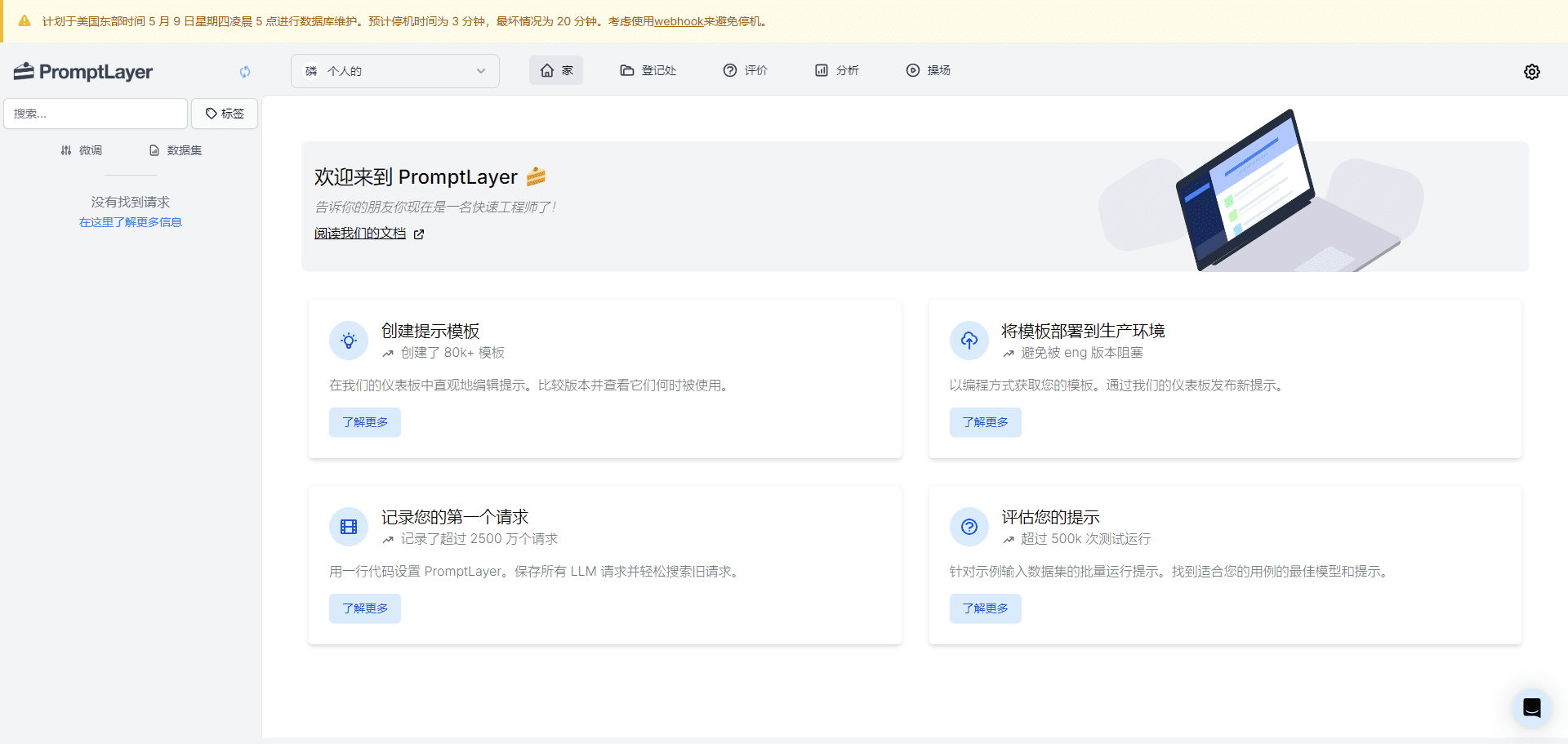
Task: Click the PromptLayer logo
Action: [83, 72]
